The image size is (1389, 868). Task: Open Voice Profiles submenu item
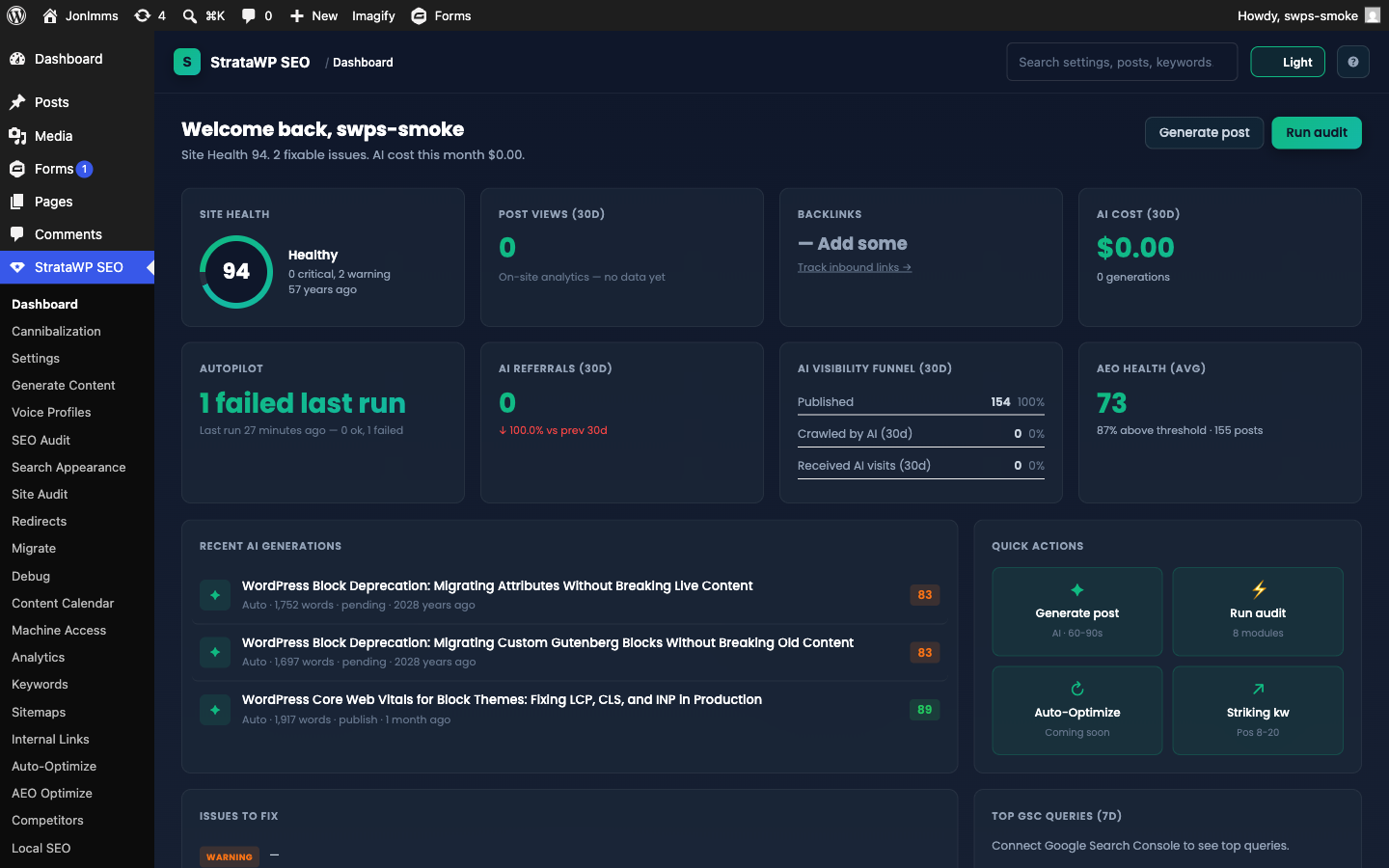click(x=51, y=412)
